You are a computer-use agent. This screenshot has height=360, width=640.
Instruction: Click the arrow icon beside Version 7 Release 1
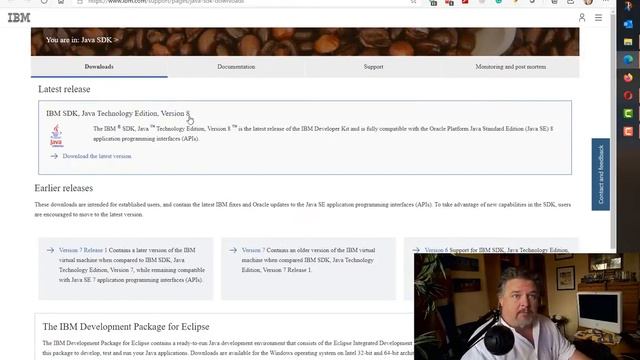(50, 250)
